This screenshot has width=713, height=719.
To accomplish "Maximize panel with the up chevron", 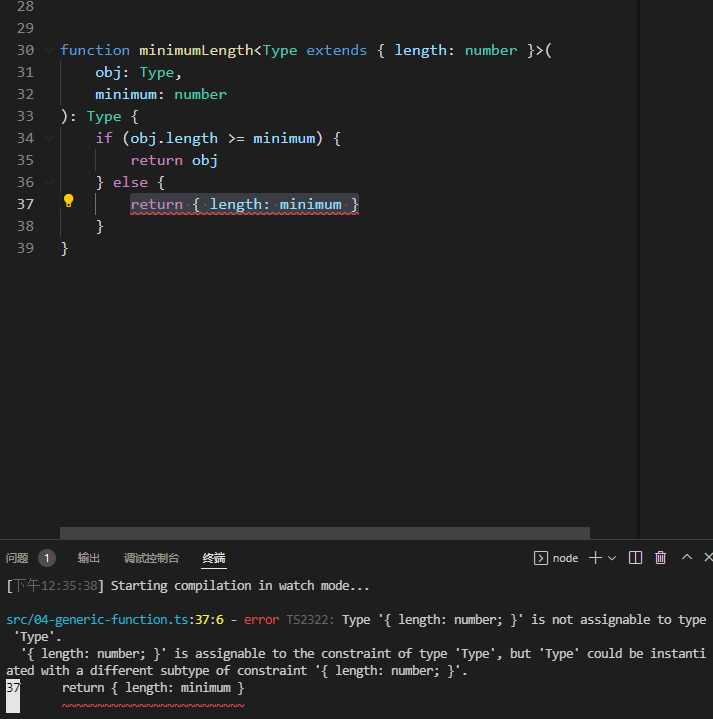I will [686, 557].
